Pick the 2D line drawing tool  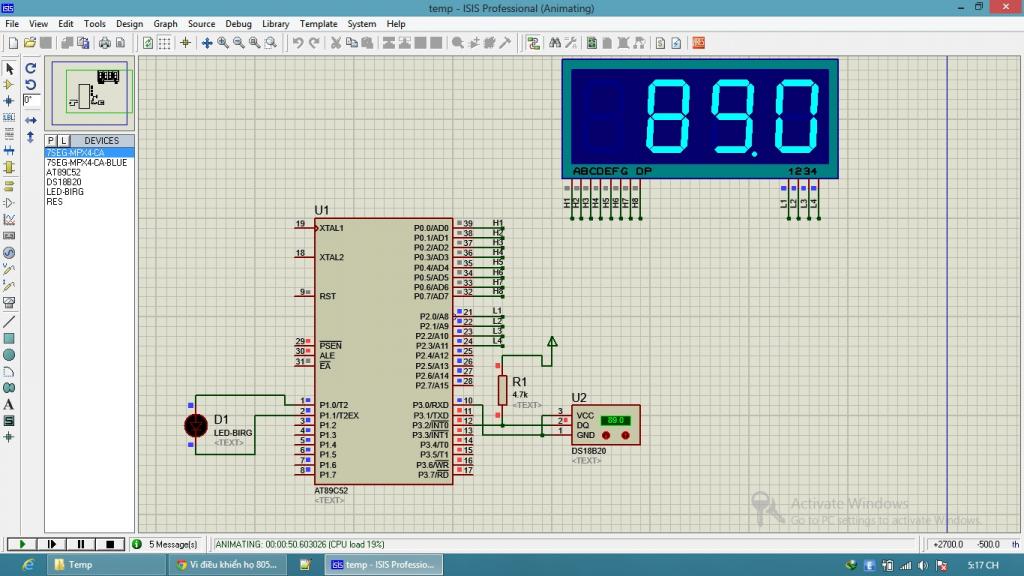click(9, 321)
